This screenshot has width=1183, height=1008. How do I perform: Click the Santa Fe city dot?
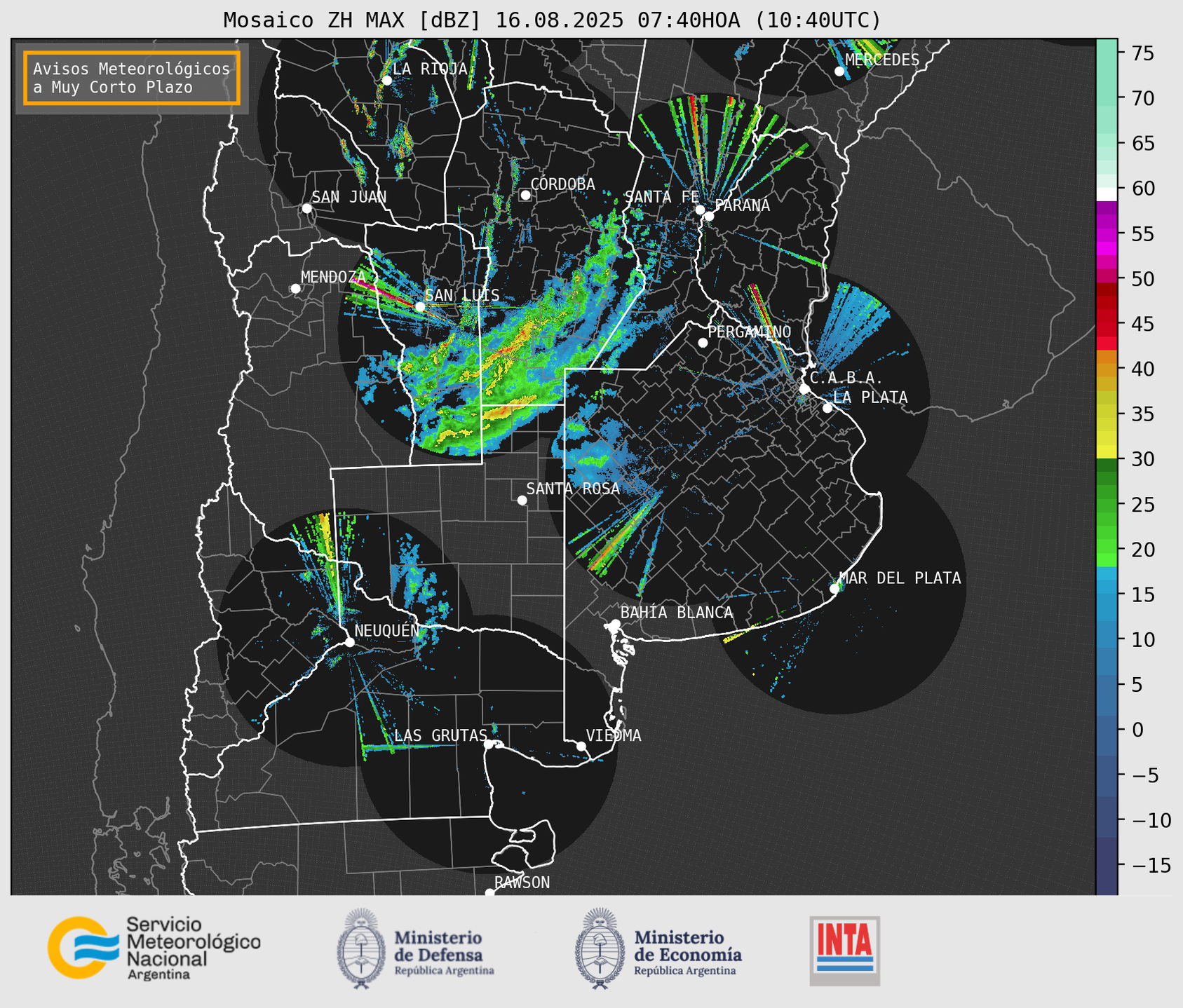pyautogui.click(x=700, y=210)
